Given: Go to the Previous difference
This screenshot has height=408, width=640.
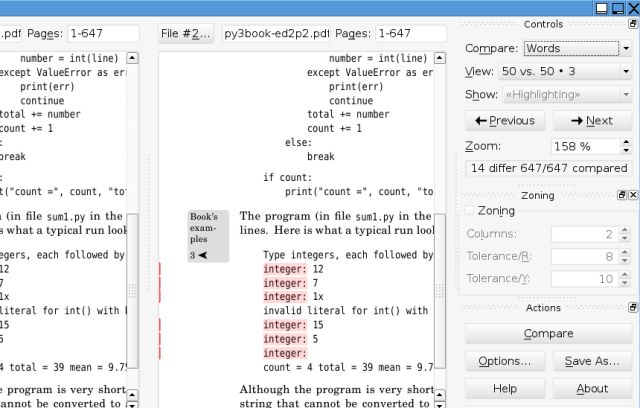Looking at the screenshot, I should (x=505, y=121).
